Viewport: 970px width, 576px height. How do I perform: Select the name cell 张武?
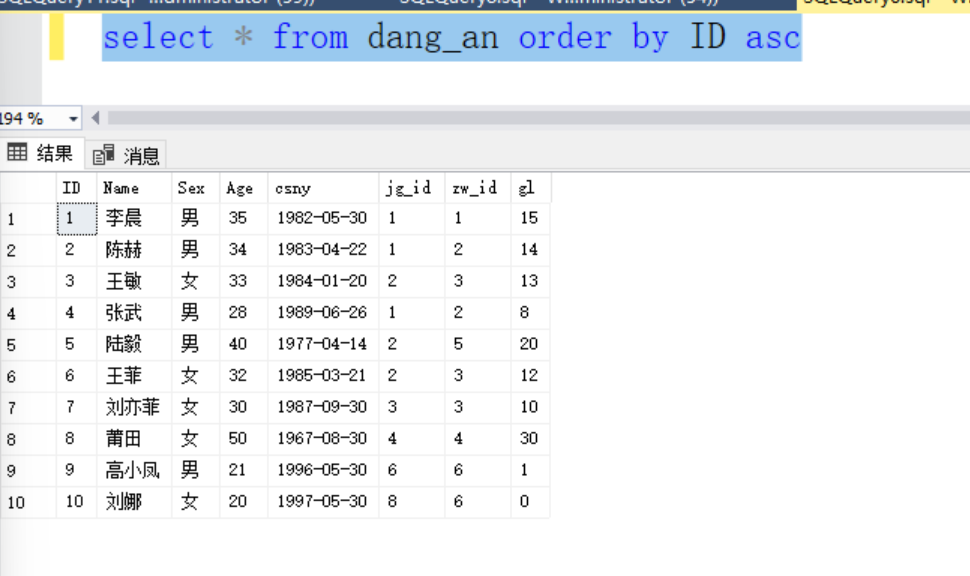tap(134, 313)
